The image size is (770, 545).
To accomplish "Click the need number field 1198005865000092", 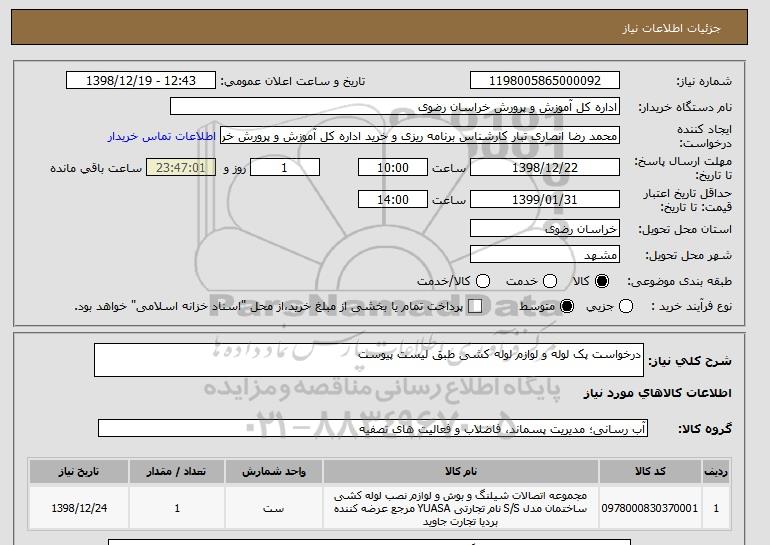I will [x=545, y=81].
